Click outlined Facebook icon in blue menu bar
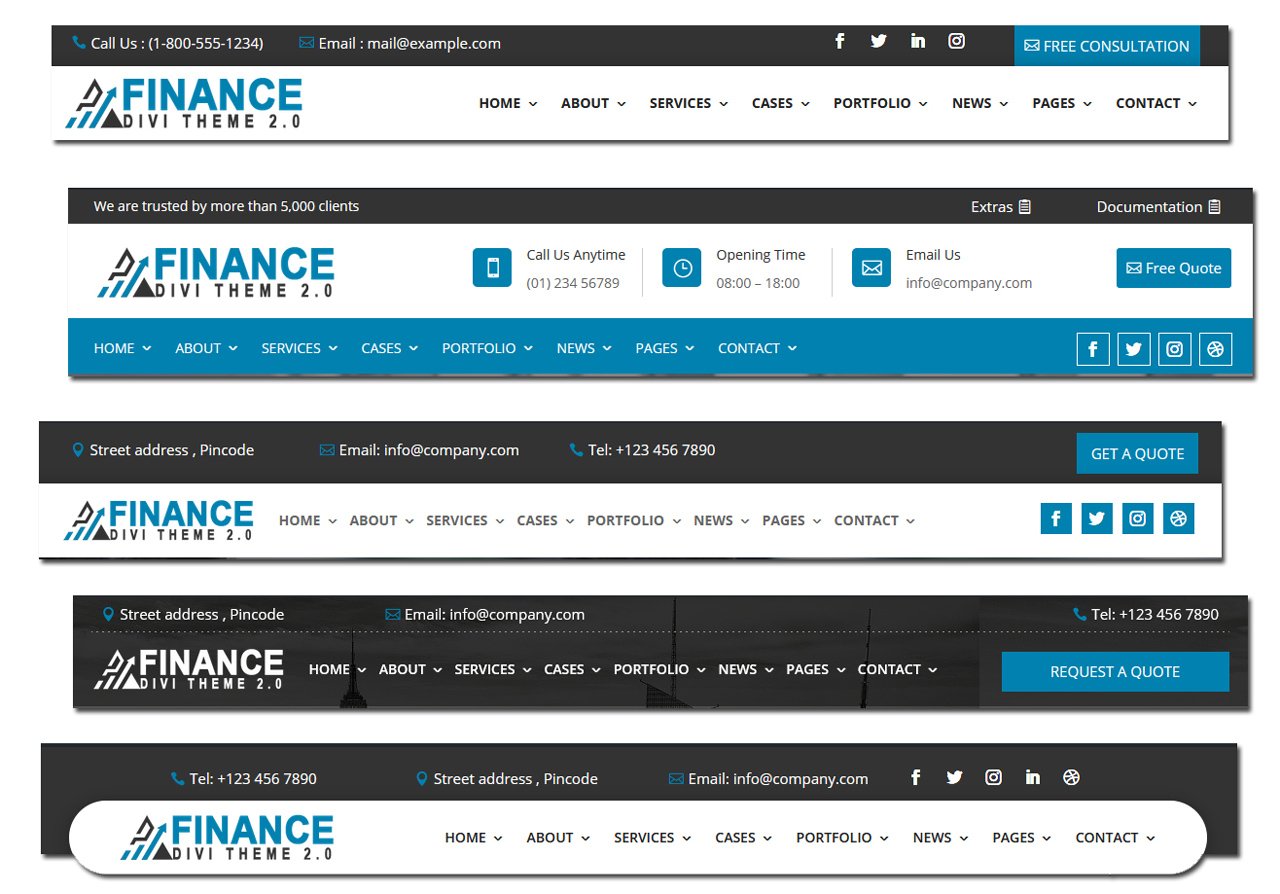The width and height of the screenshot is (1280, 894). pos(1093,349)
